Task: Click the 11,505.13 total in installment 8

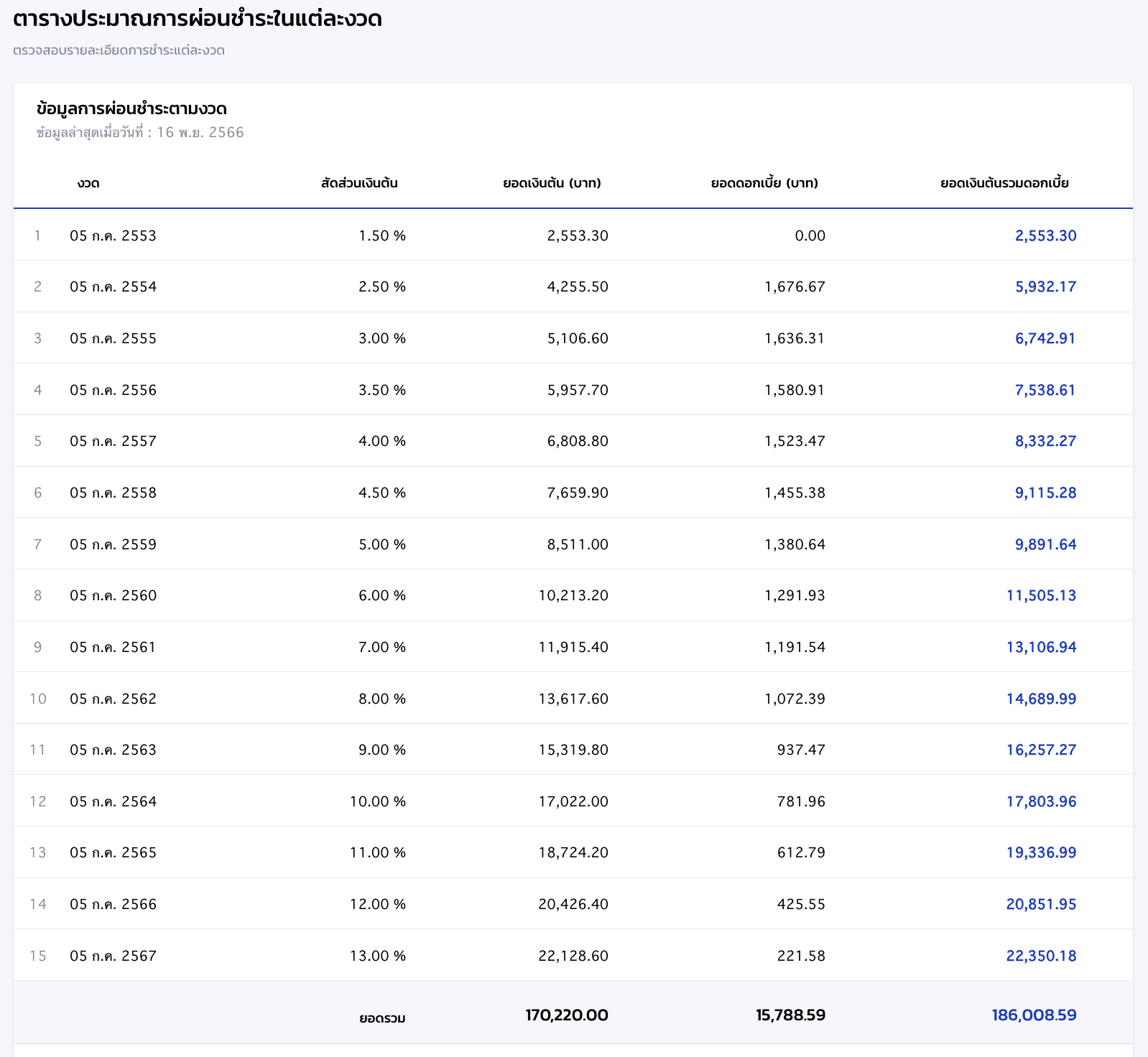Action: click(1041, 595)
